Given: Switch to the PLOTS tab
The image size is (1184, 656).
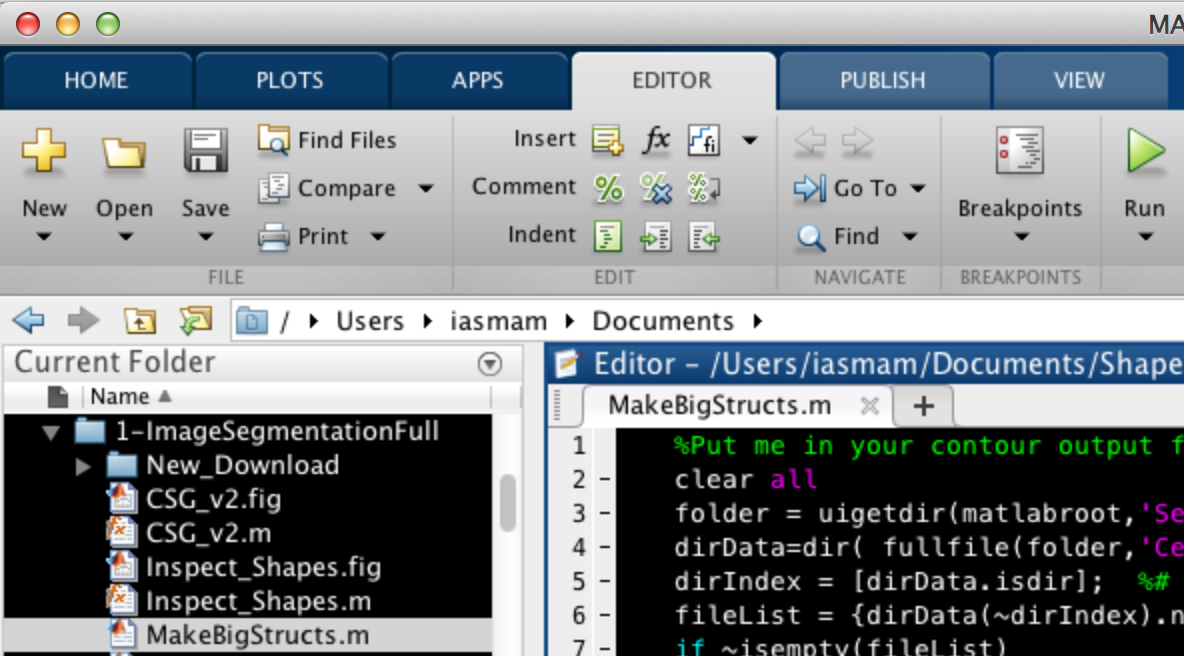Looking at the screenshot, I should coord(290,81).
